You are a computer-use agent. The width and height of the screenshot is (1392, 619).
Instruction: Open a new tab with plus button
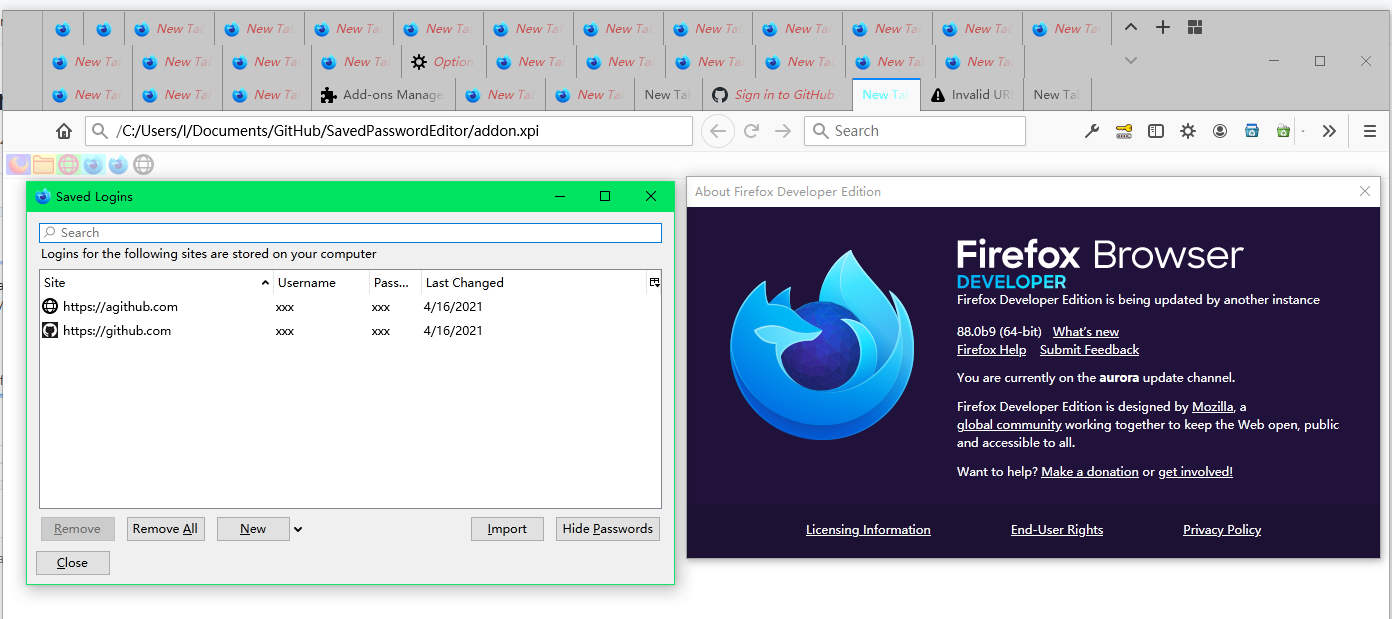click(x=1163, y=28)
